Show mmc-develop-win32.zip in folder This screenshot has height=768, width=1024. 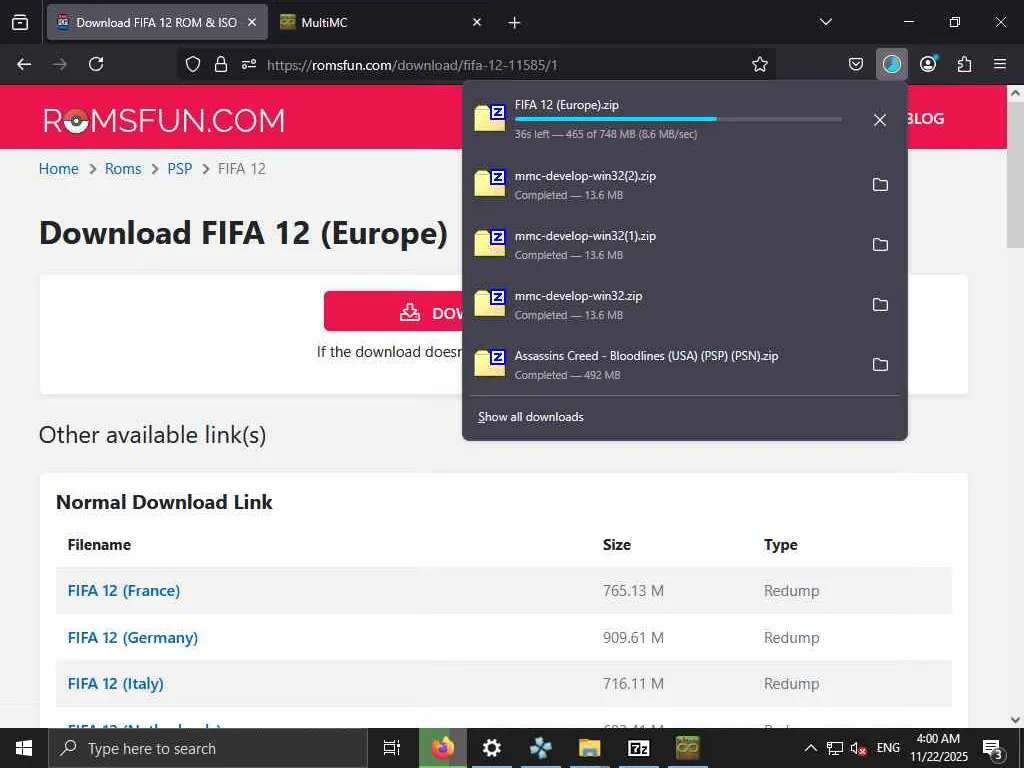[x=880, y=305]
